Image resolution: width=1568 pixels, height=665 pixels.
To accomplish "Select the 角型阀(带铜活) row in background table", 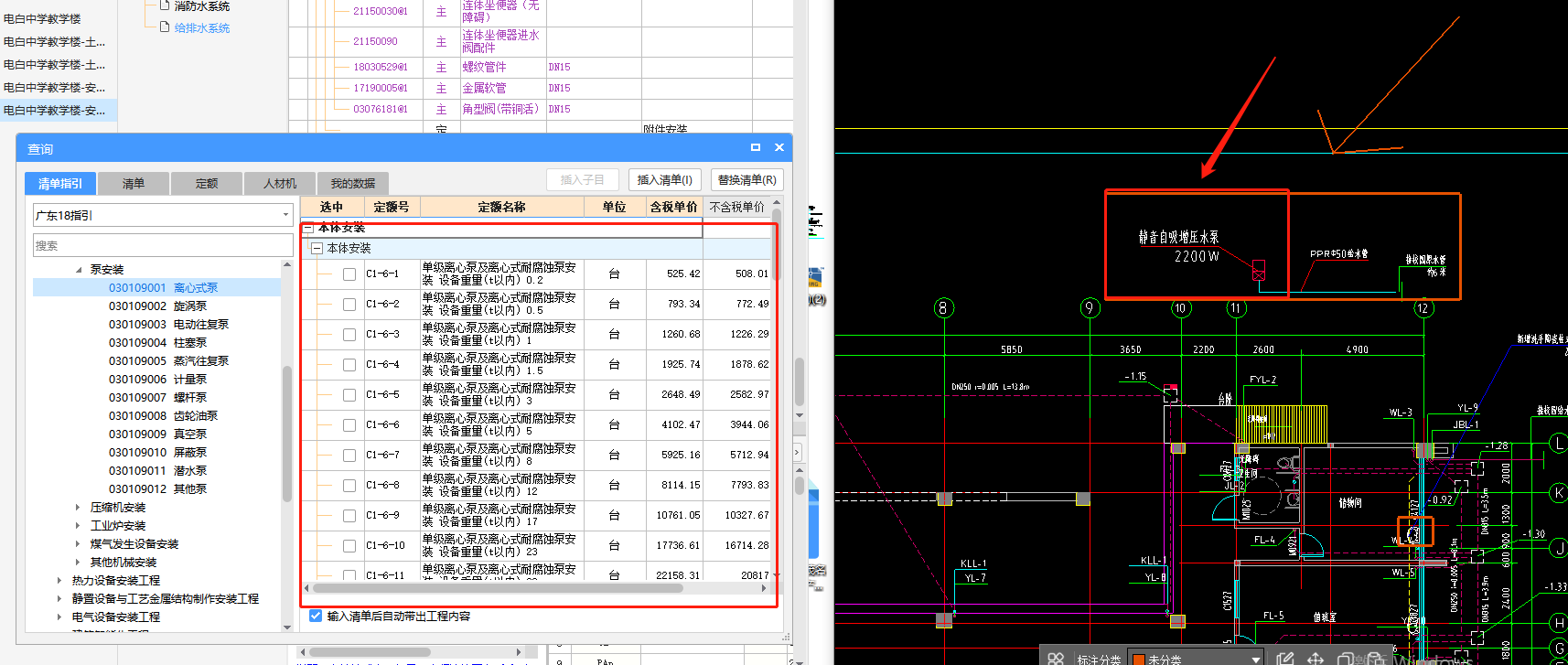I will pyautogui.click(x=541, y=110).
